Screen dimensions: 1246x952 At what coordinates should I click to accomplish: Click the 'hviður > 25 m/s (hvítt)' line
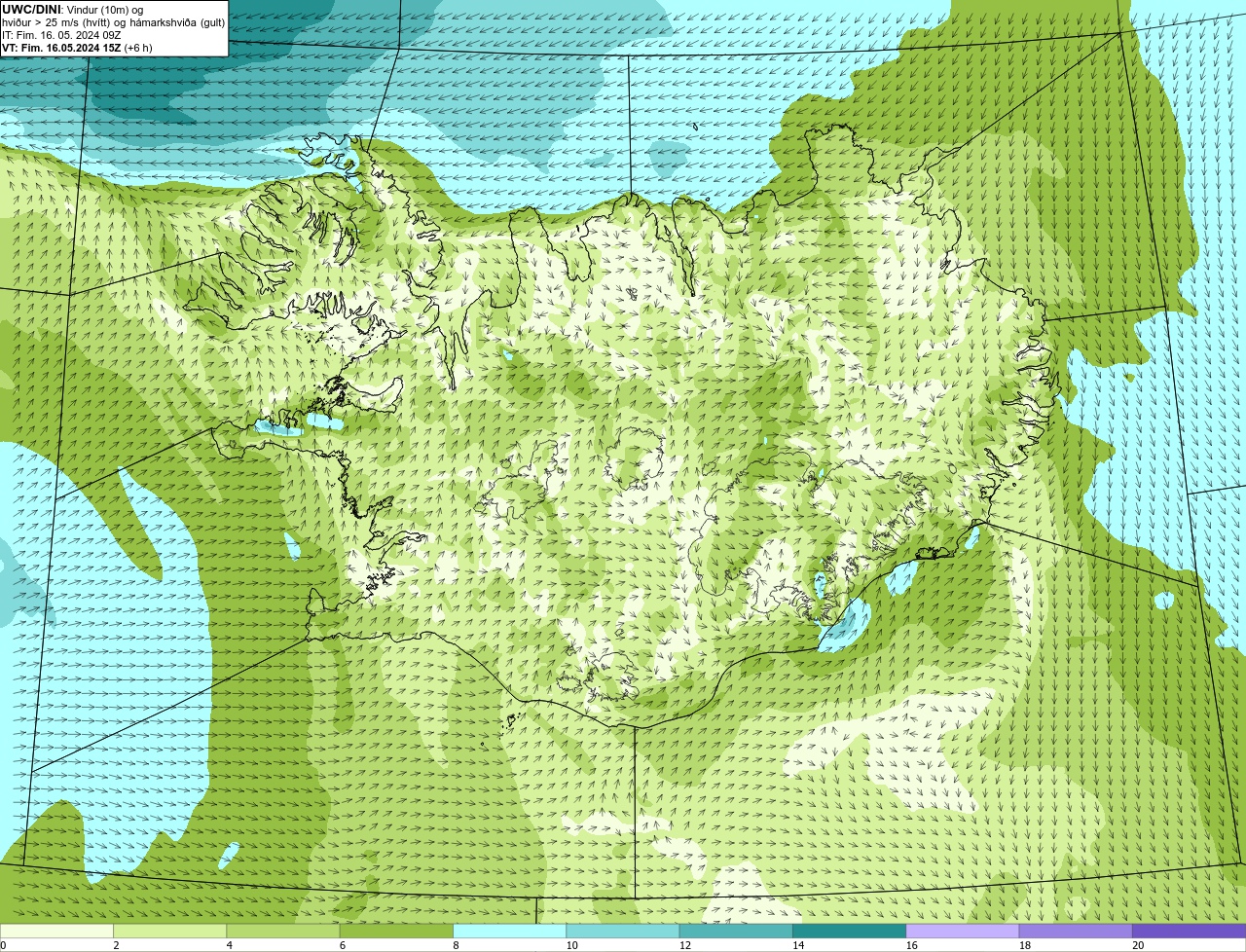(113, 22)
